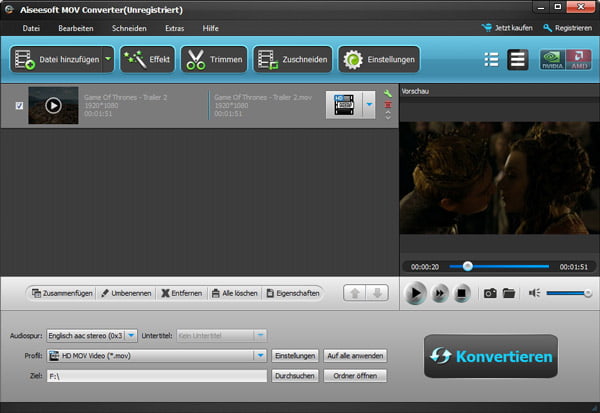The image size is (600, 413).
Task: Open the Schneiden menu
Action: click(x=129, y=28)
